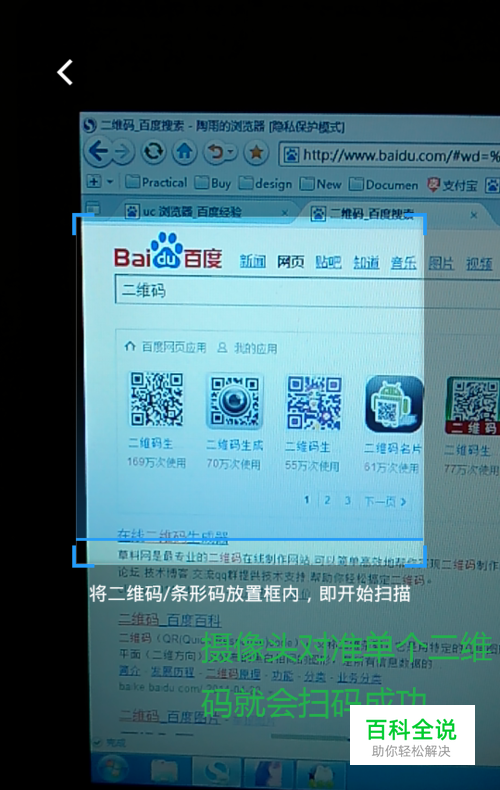
Task: Click the address bar with baidu.com URL
Action: click(x=389, y=155)
